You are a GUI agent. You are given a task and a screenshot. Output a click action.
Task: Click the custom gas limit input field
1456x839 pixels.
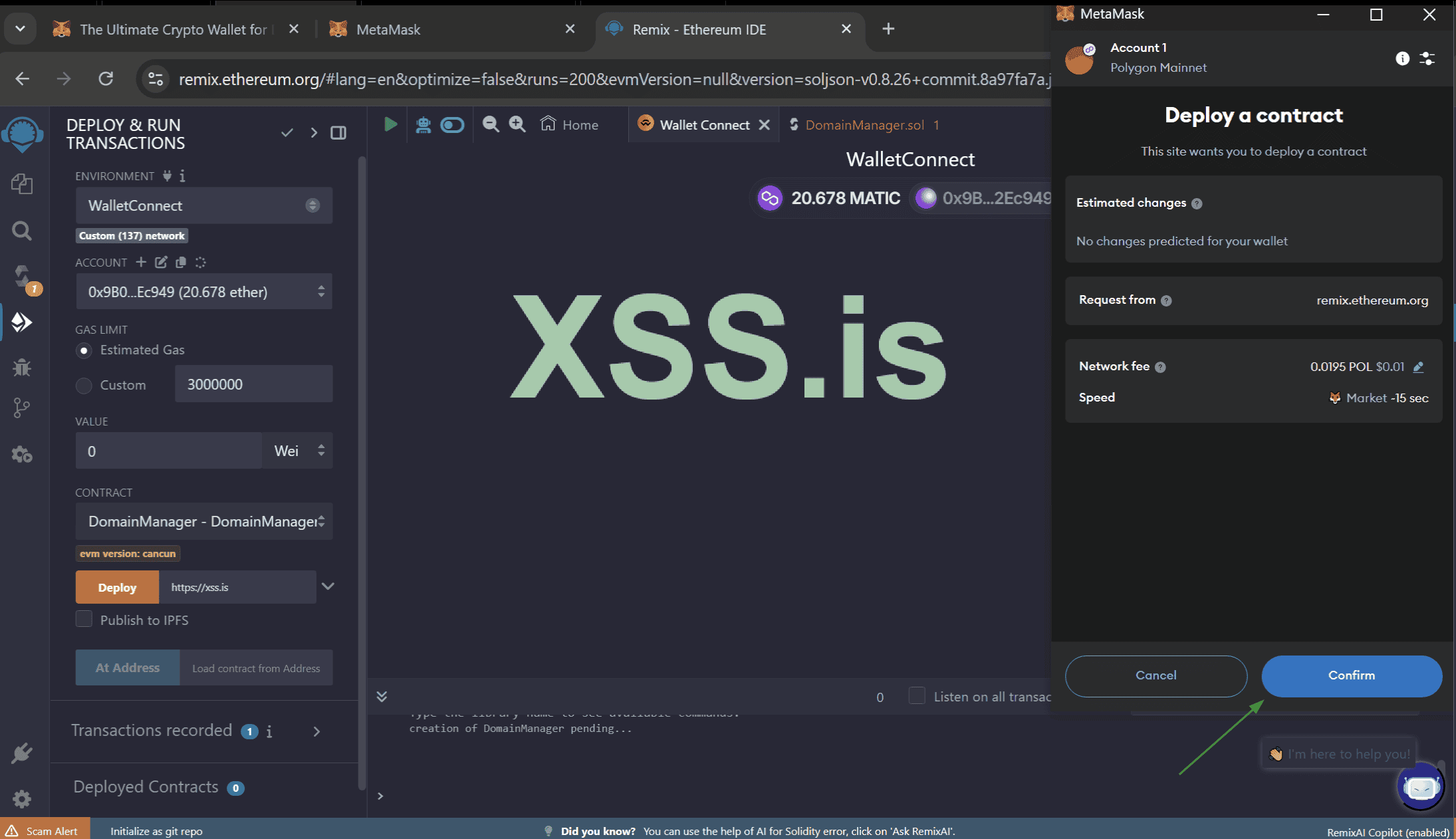point(253,384)
